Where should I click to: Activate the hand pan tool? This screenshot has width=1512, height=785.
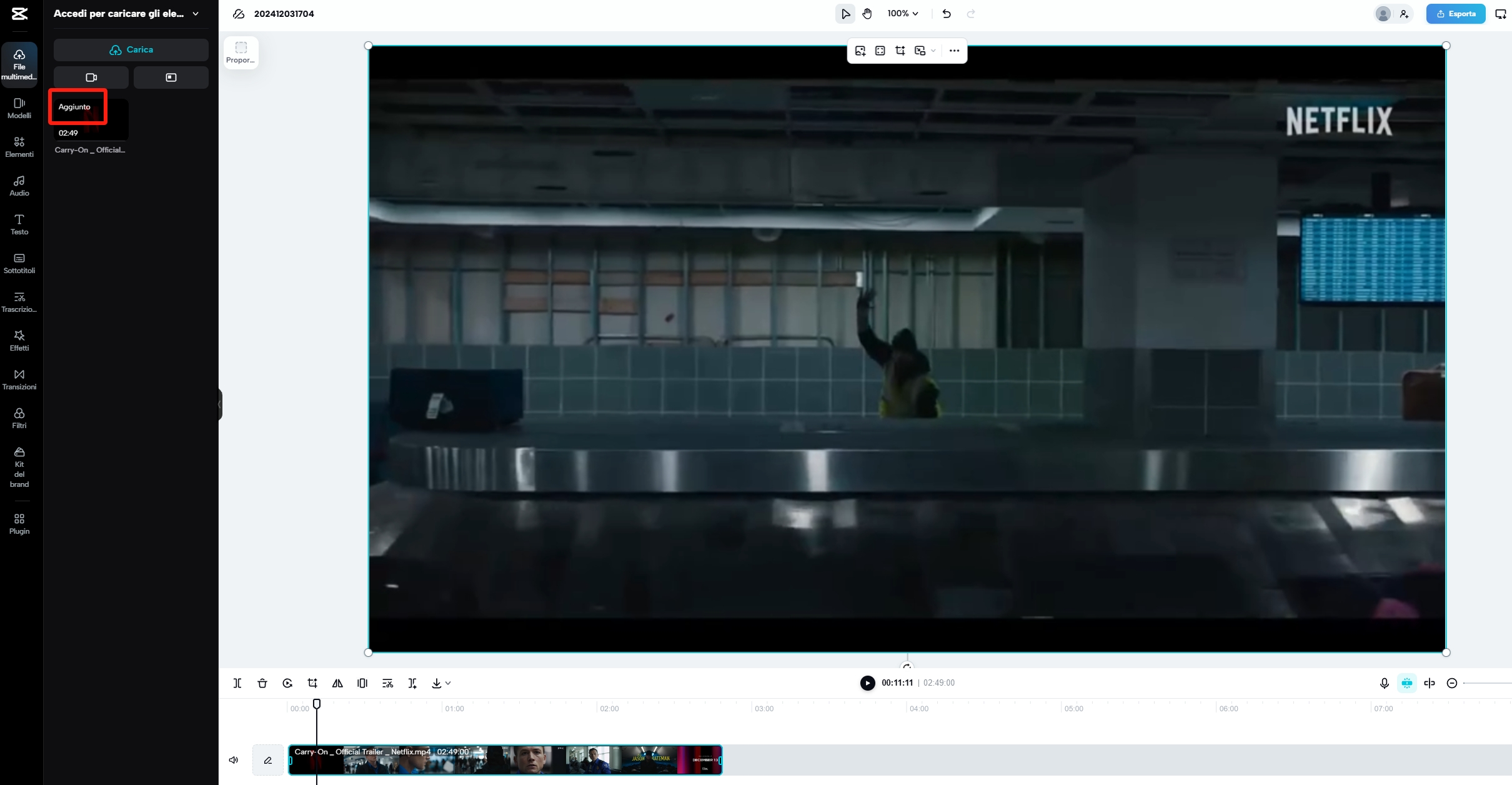pos(867,14)
